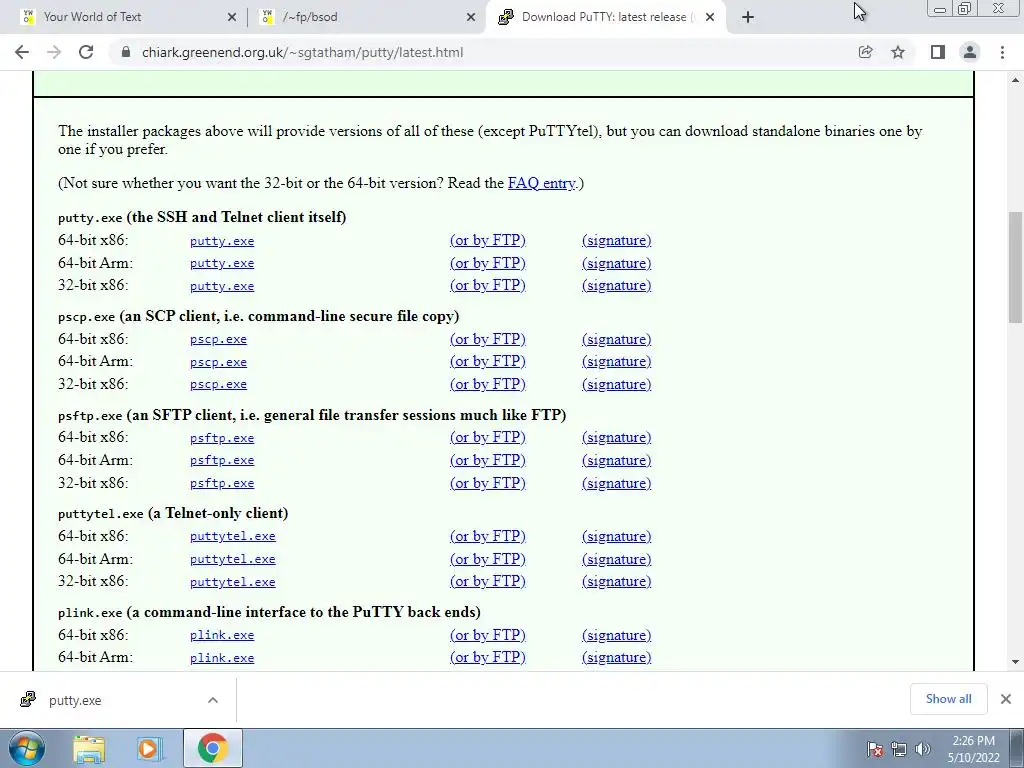Screen dimensions: 1024x768
Task: Download 64-bit x86 pscp.exe
Action: tap(218, 340)
